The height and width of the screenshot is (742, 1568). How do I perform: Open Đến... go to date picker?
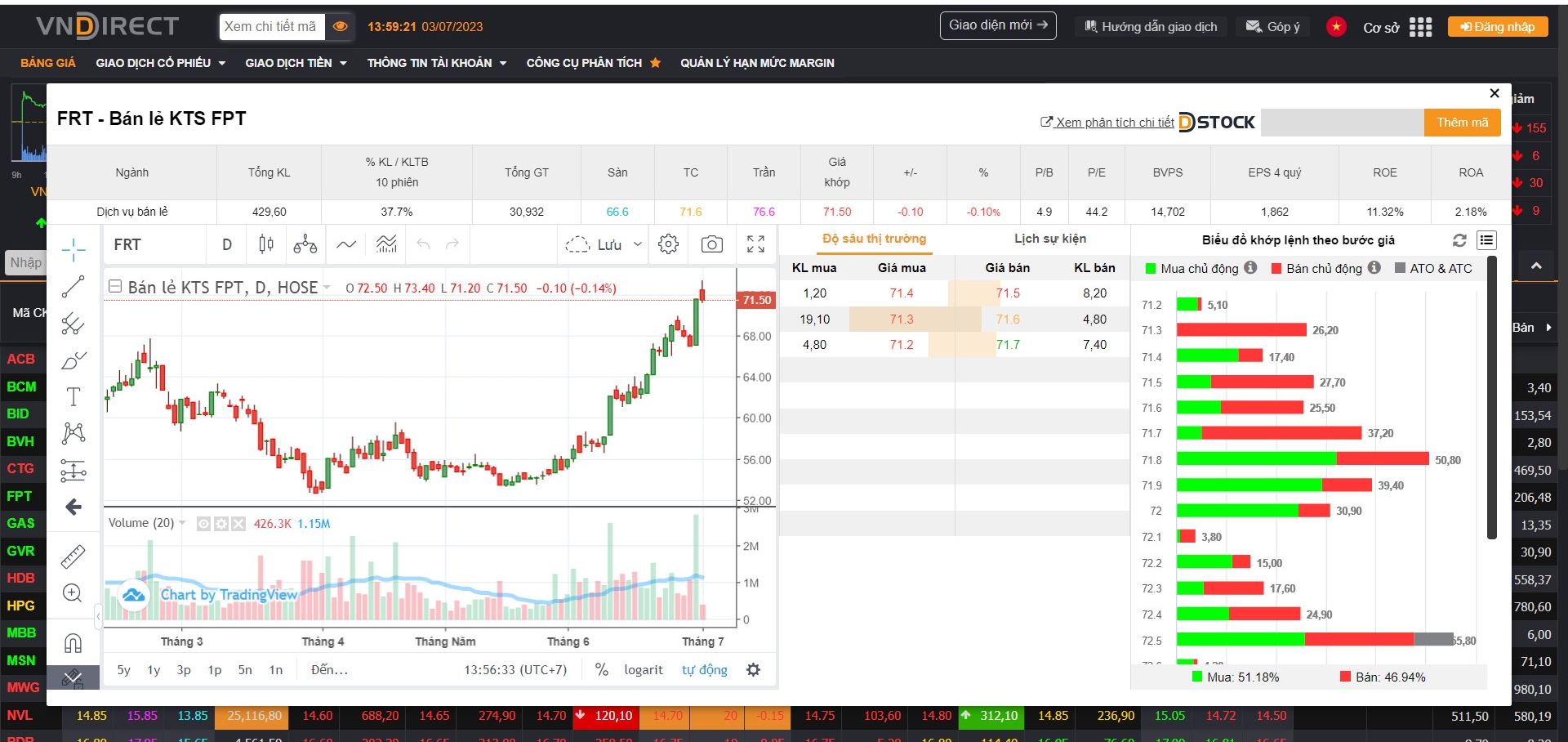[330, 670]
